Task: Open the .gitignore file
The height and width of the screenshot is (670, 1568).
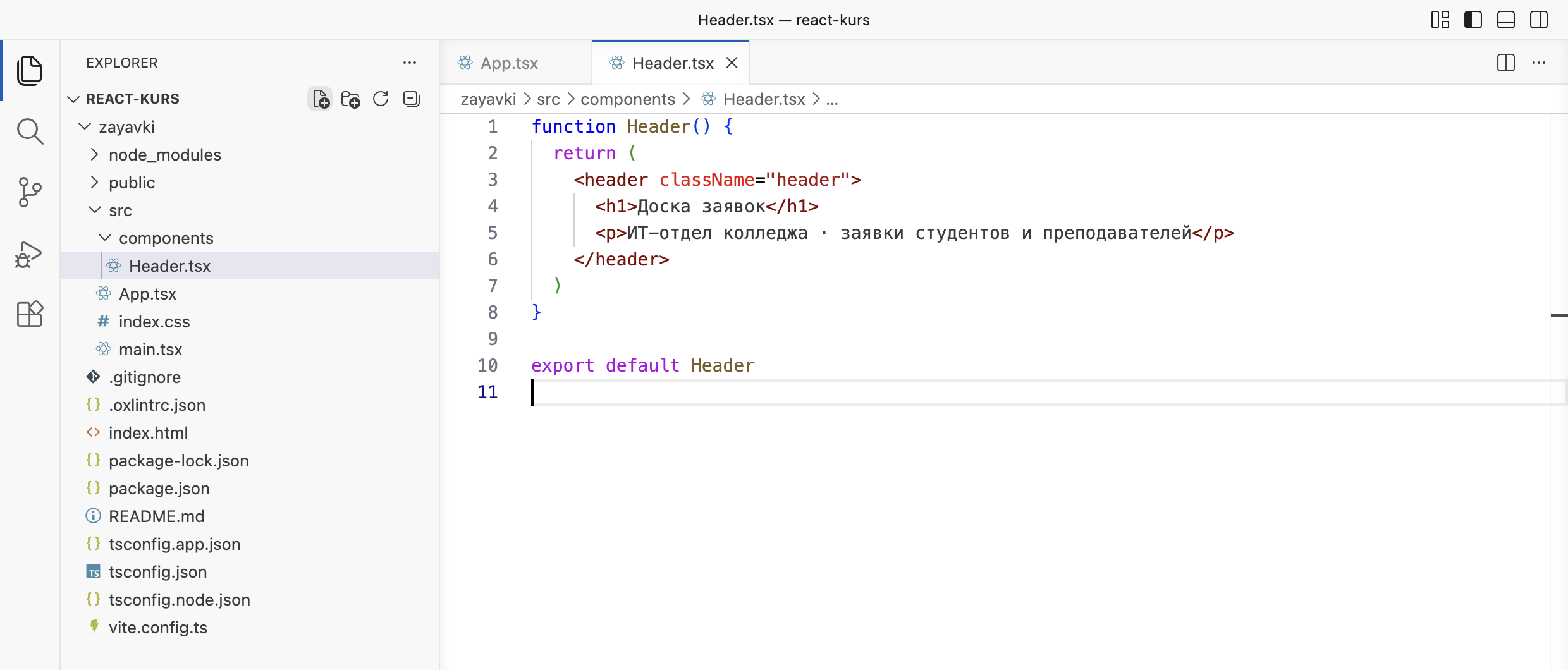Action: coord(250,377)
